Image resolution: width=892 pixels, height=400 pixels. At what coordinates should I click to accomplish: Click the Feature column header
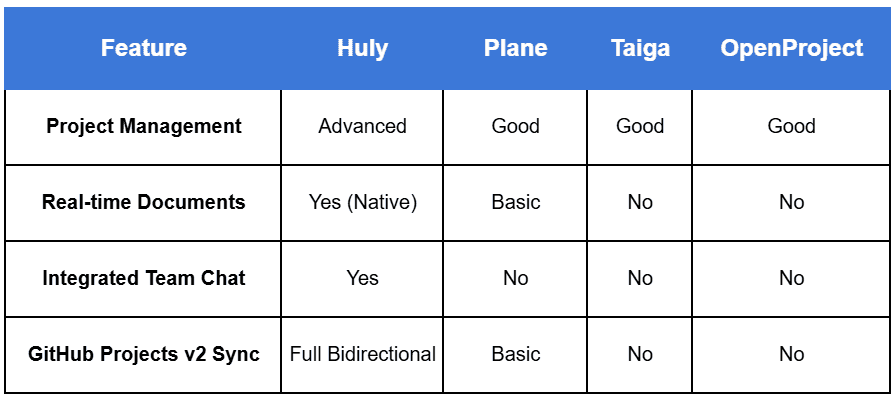tap(143, 48)
